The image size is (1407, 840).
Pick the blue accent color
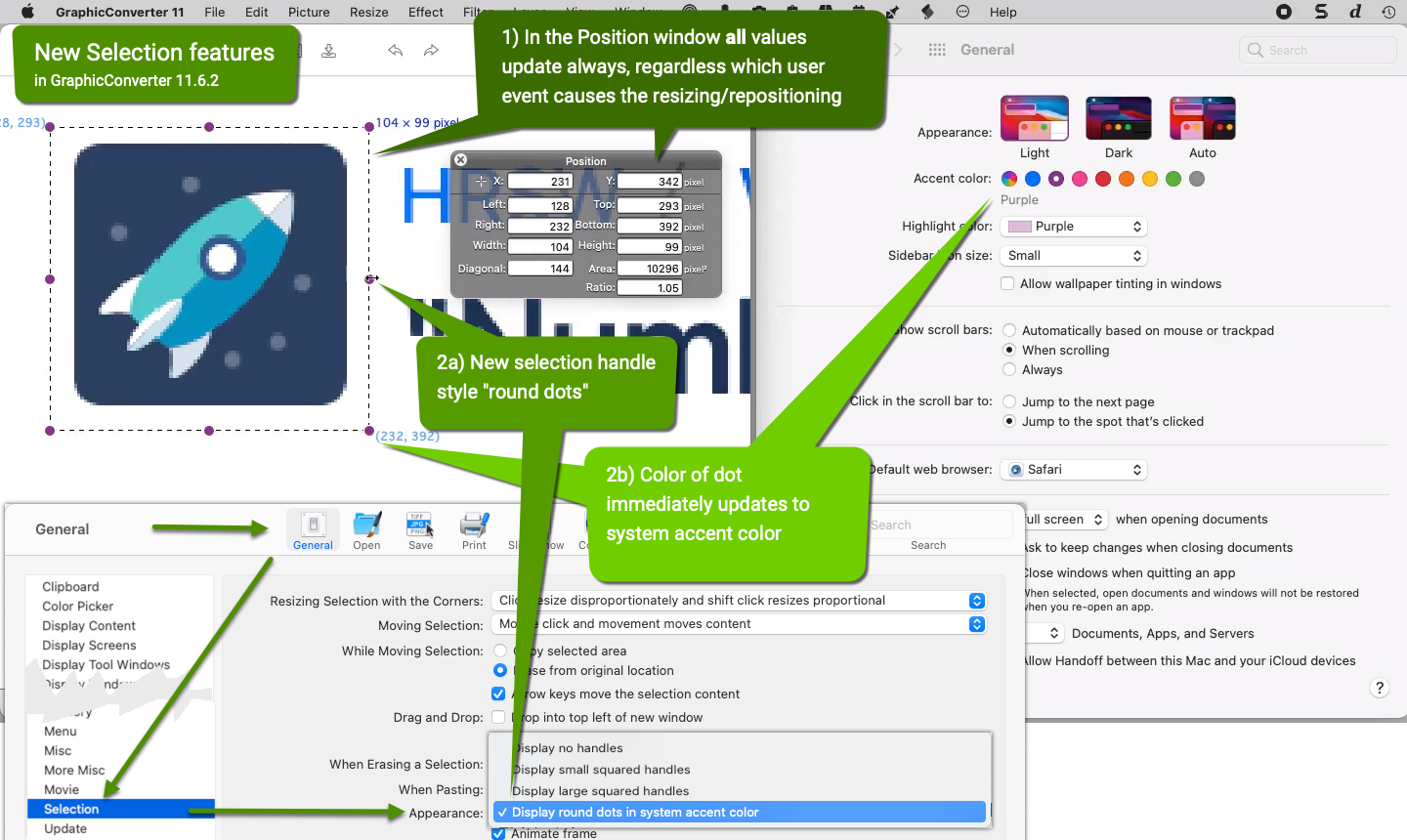coord(1033,179)
